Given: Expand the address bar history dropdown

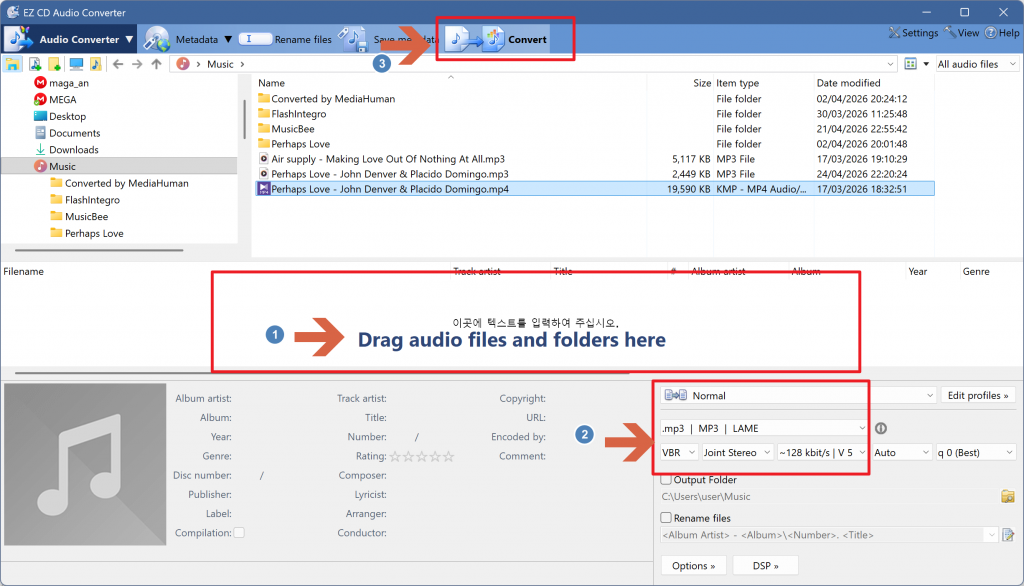Looking at the screenshot, I should coord(890,64).
